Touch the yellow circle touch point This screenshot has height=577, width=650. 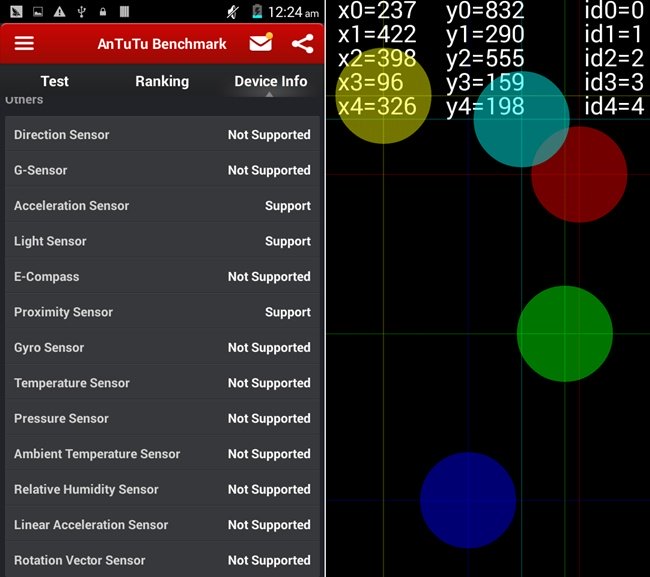383,96
